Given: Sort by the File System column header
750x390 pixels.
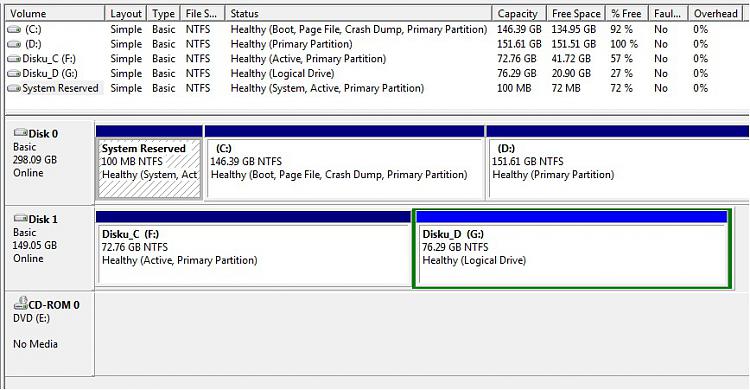Looking at the screenshot, I should [202, 13].
